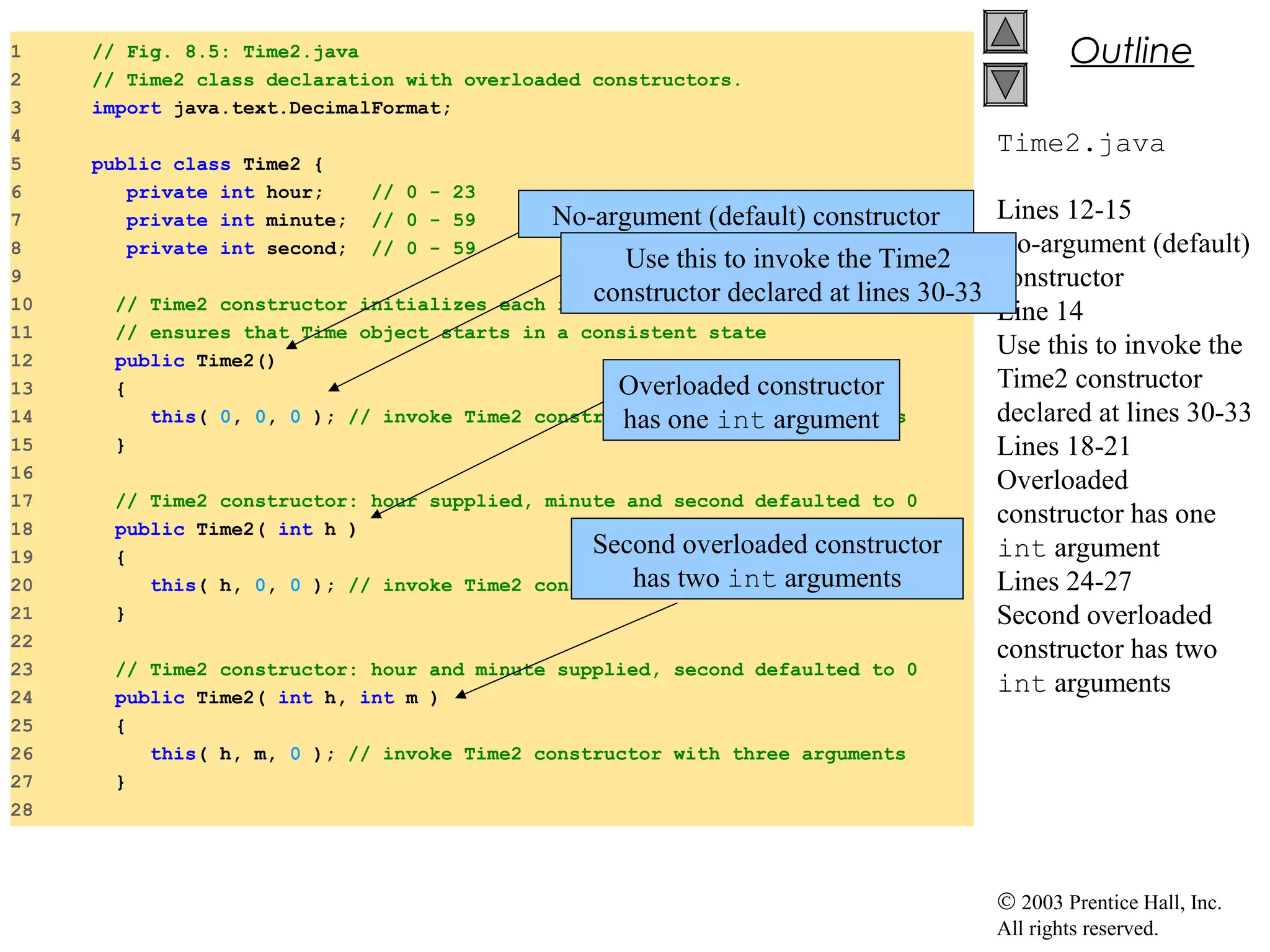Screen dimensions: 1270x952
Task: Click 'public Time2()' on line 12
Action: [x=195, y=361]
